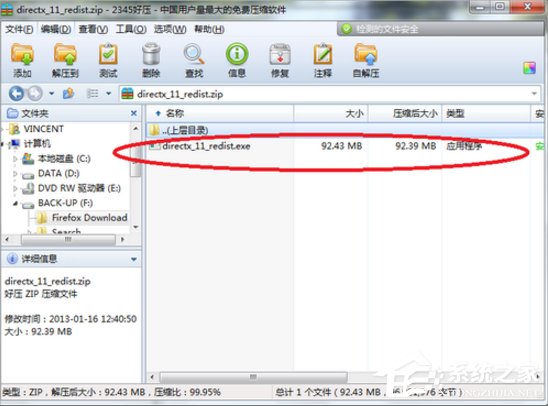Open the 工具(O) menu
Screen dimensions: 548x406
point(131,29)
